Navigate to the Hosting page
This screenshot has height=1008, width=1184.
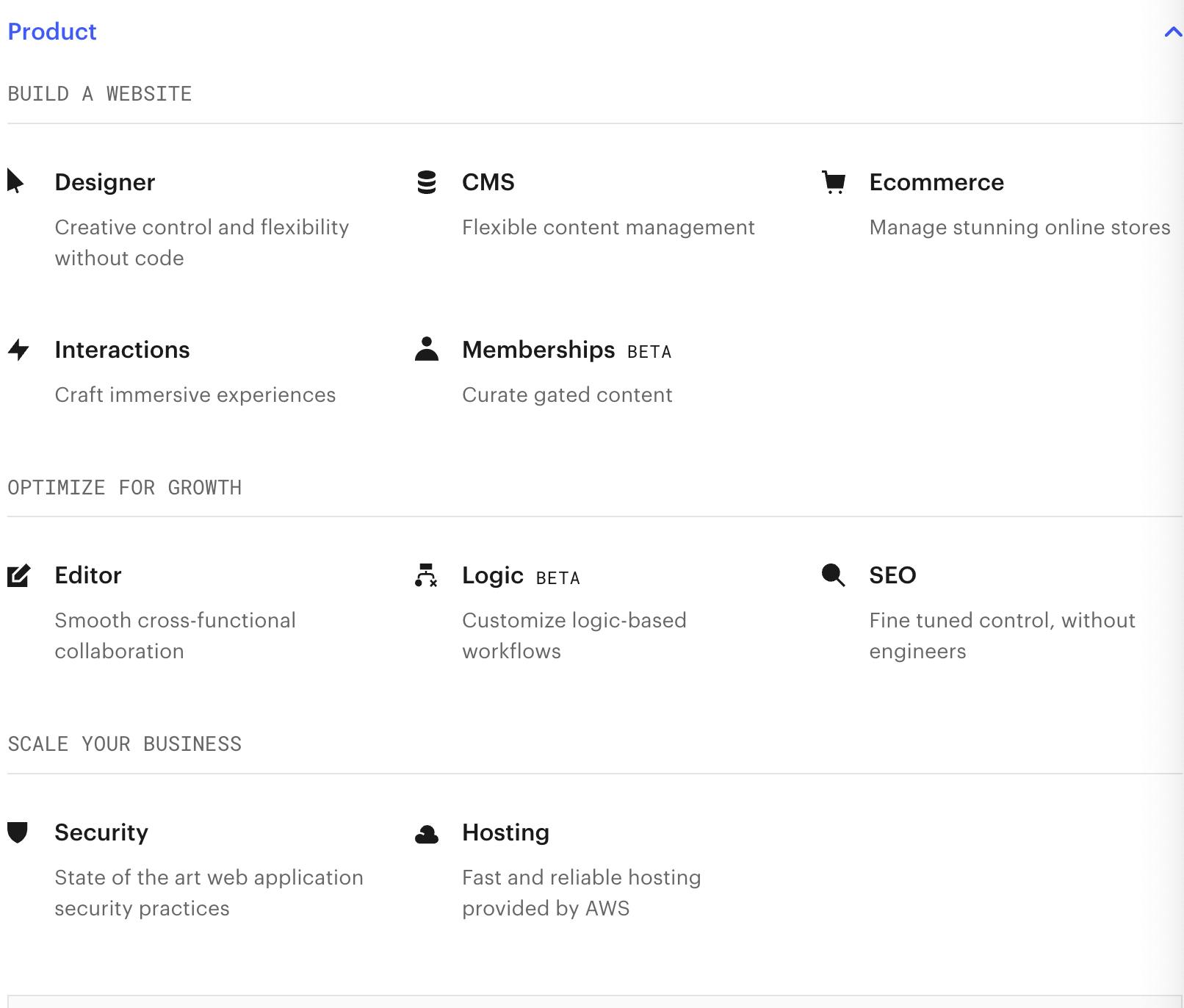pos(505,832)
